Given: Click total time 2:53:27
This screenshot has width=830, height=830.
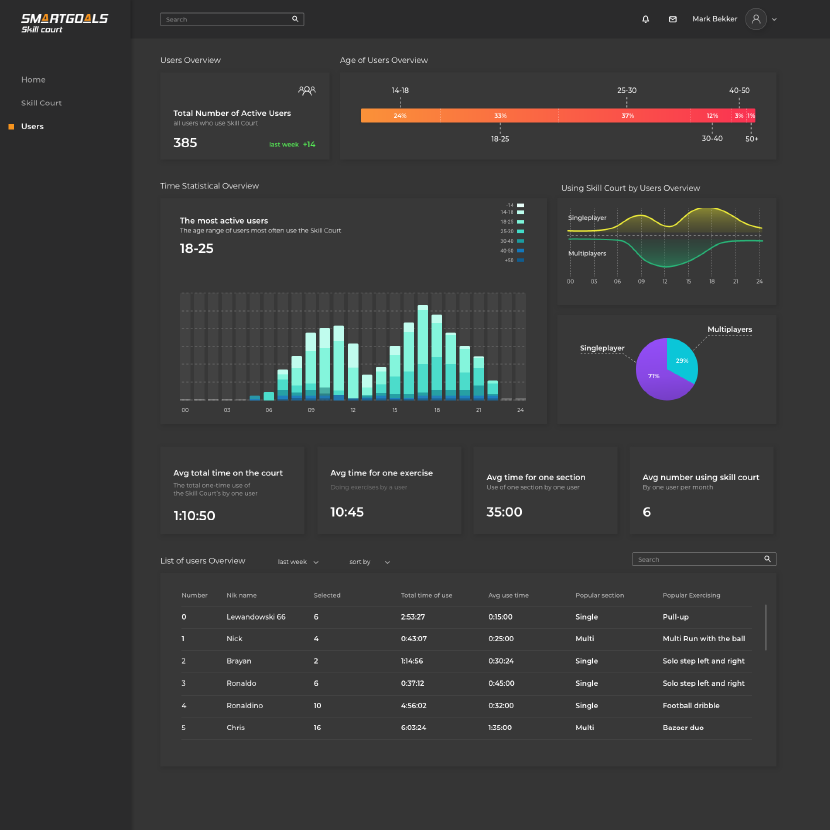Looking at the screenshot, I should coord(413,617).
